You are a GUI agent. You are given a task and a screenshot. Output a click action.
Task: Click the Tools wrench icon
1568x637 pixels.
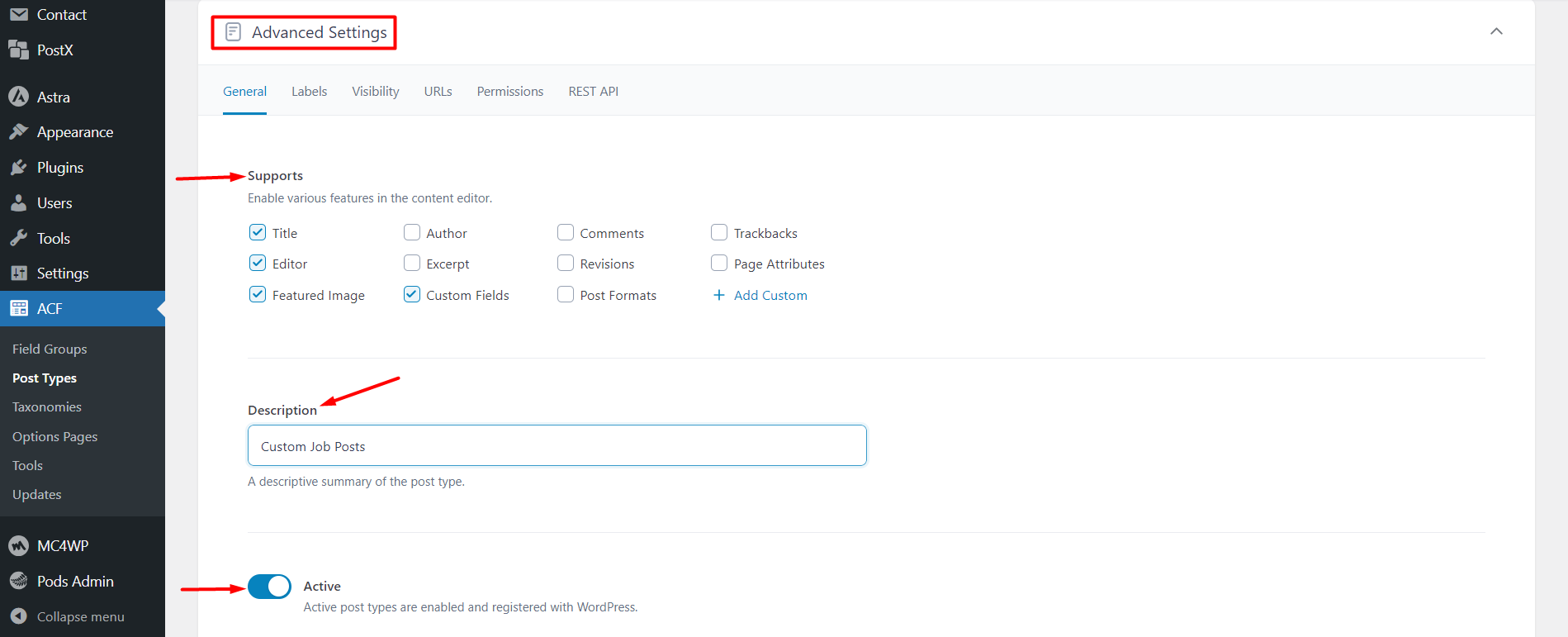[18, 238]
